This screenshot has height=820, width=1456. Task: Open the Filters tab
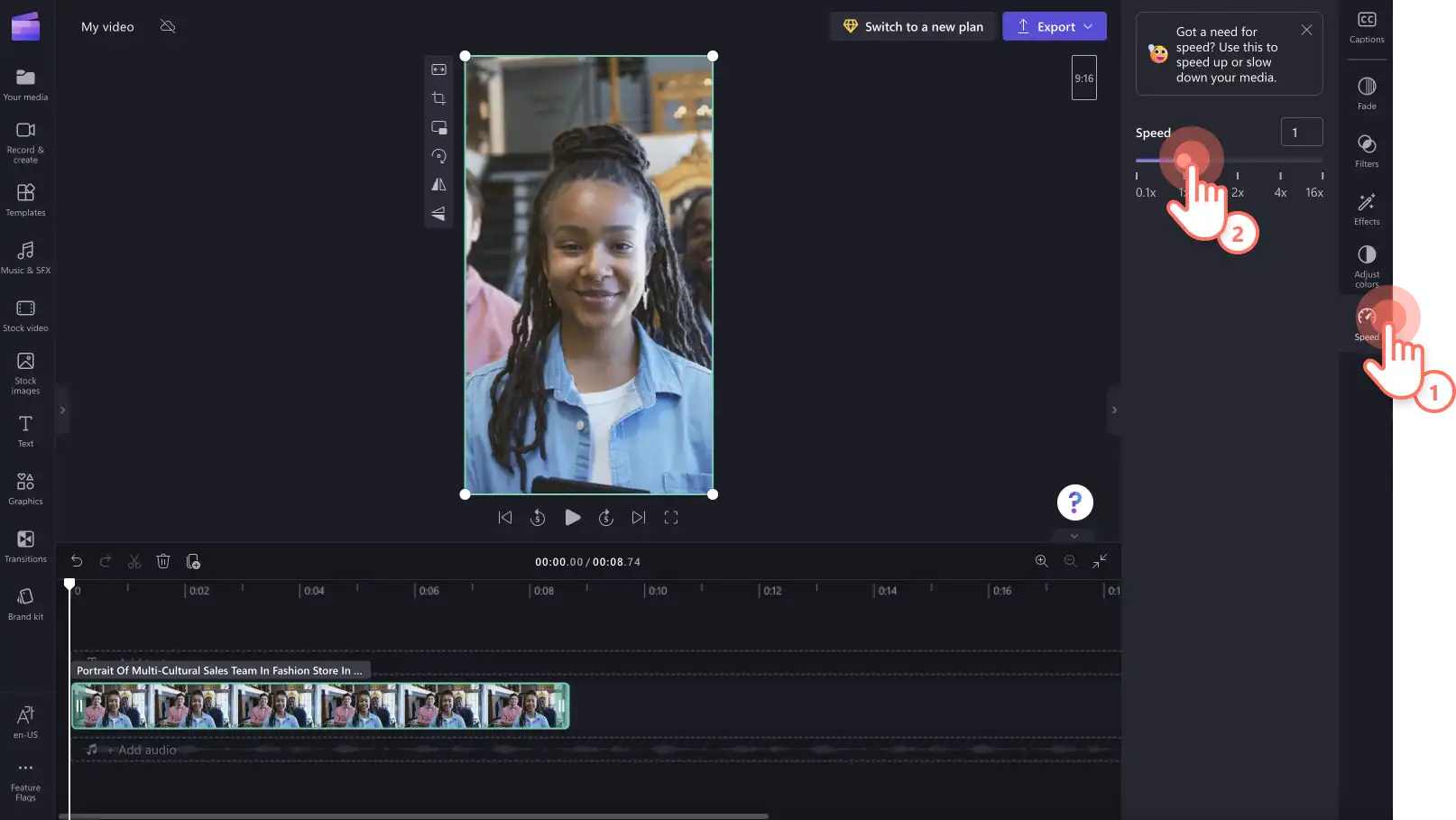[x=1367, y=151]
